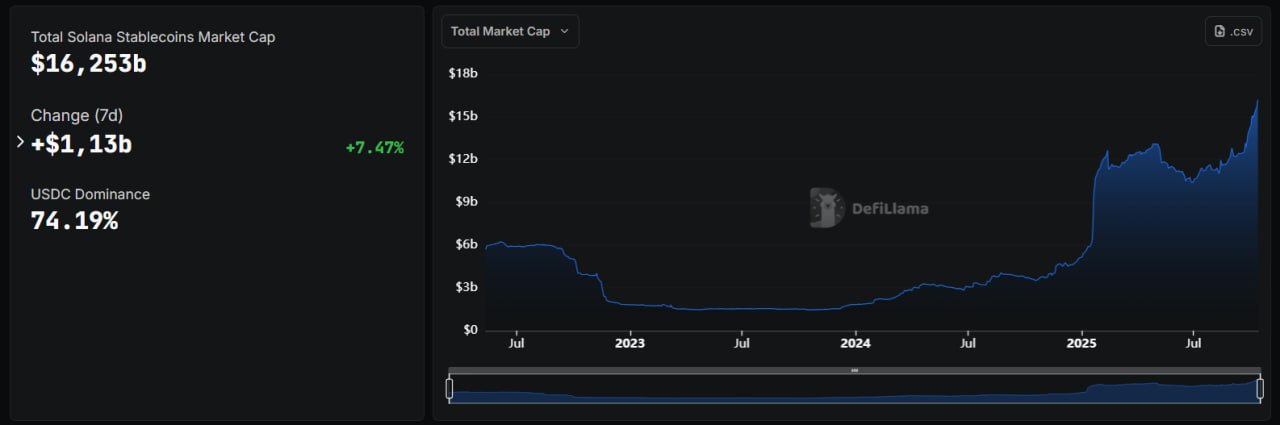Click the right handle of the range slider

1260,388
